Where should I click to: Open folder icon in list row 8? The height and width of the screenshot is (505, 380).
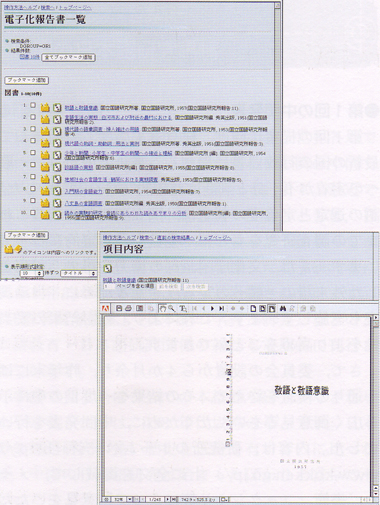coord(45,191)
